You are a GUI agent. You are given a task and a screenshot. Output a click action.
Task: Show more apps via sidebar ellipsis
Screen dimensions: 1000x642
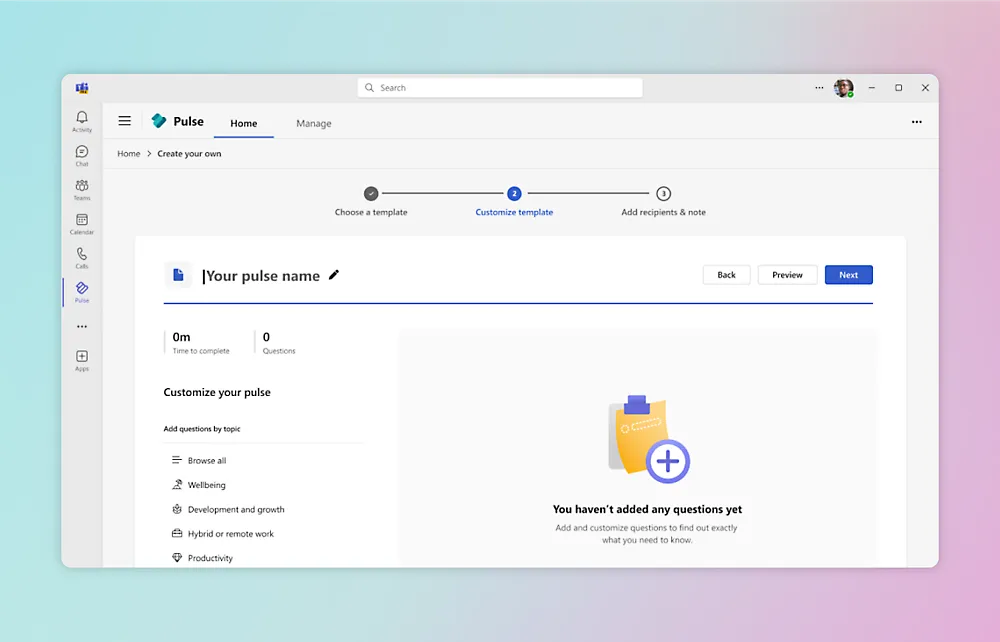82,326
